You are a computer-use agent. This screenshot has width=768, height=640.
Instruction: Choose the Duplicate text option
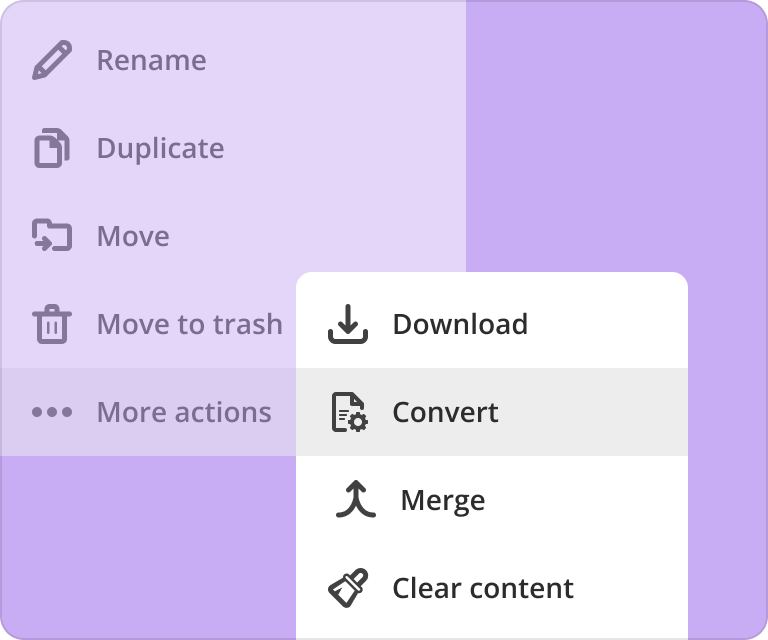pos(160,149)
